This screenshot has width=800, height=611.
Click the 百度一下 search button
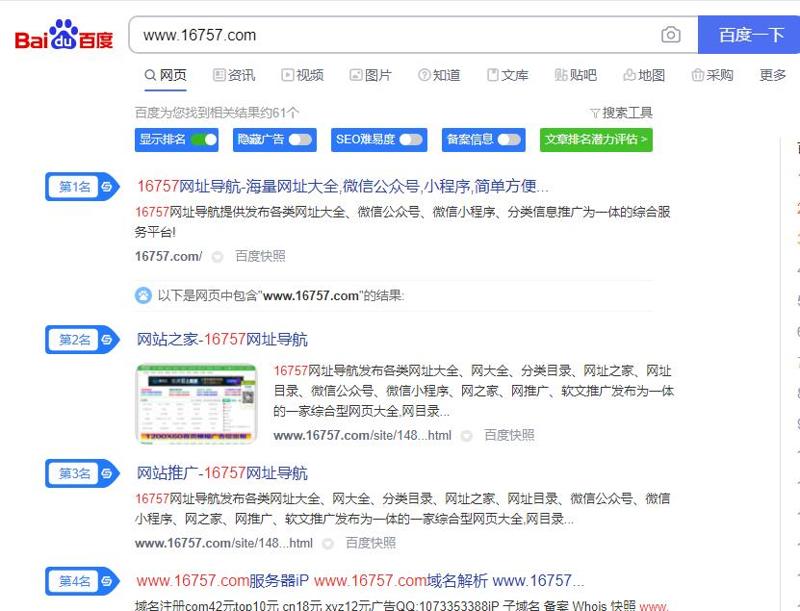(x=749, y=35)
